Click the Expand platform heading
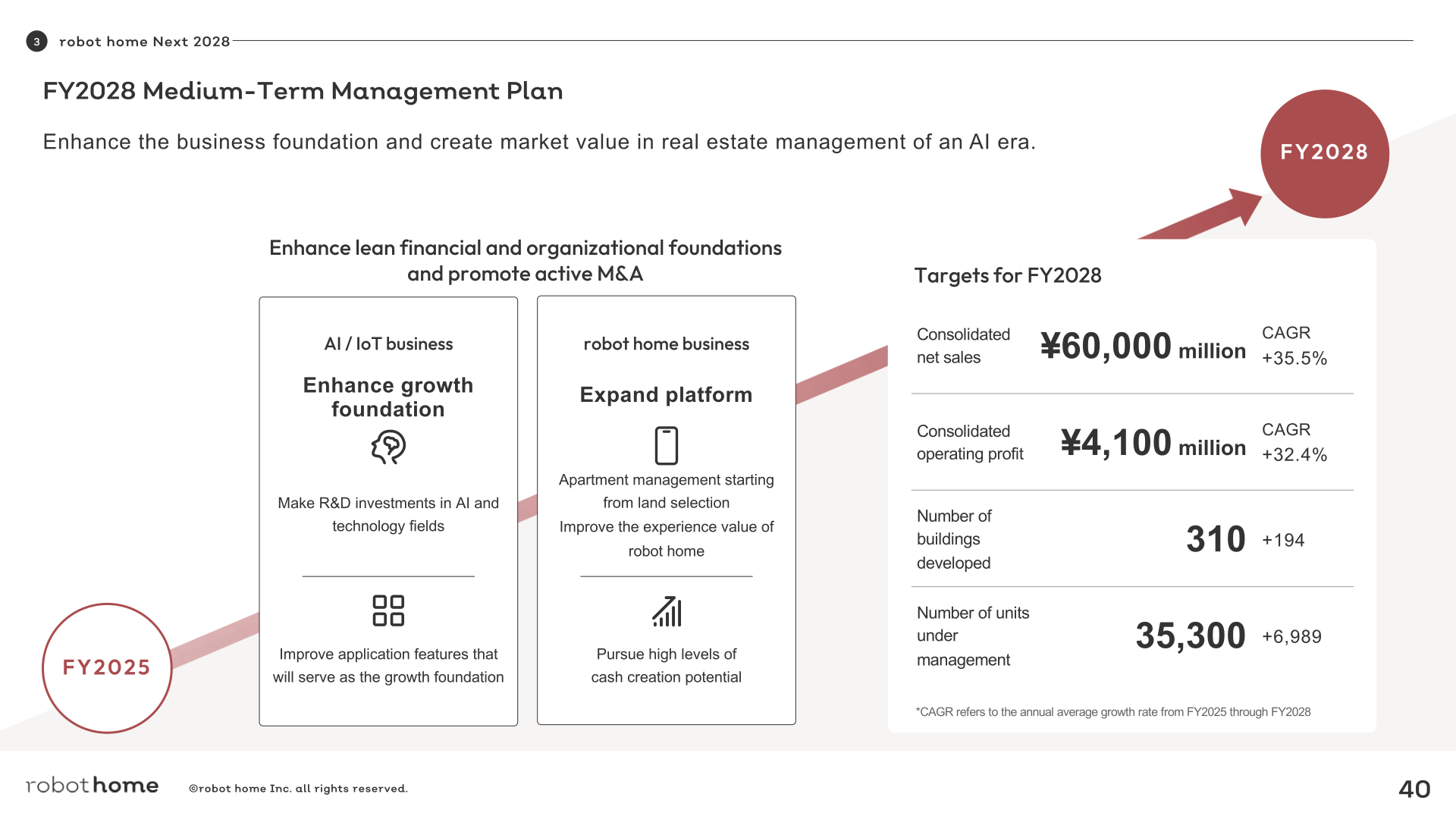The width and height of the screenshot is (1456, 819). click(666, 395)
